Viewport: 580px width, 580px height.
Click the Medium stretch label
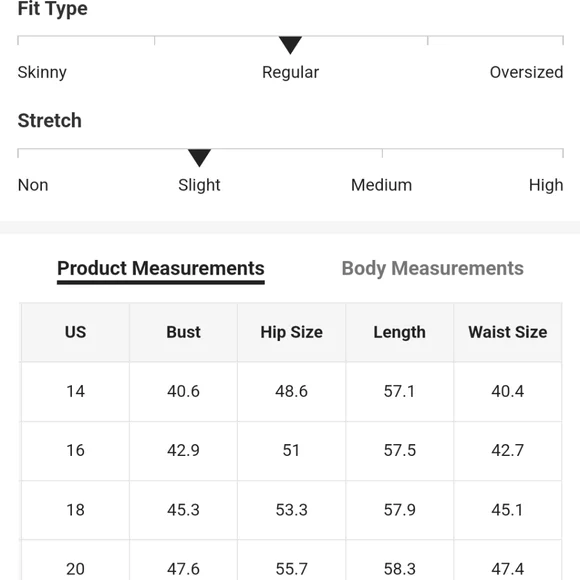[x=381, y=185]
